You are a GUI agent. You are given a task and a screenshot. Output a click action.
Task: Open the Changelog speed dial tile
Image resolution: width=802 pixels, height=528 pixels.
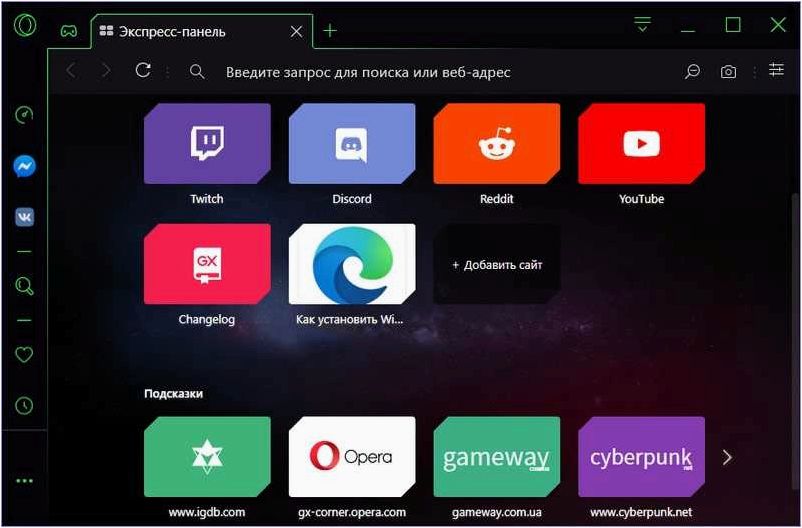(207, 264)
